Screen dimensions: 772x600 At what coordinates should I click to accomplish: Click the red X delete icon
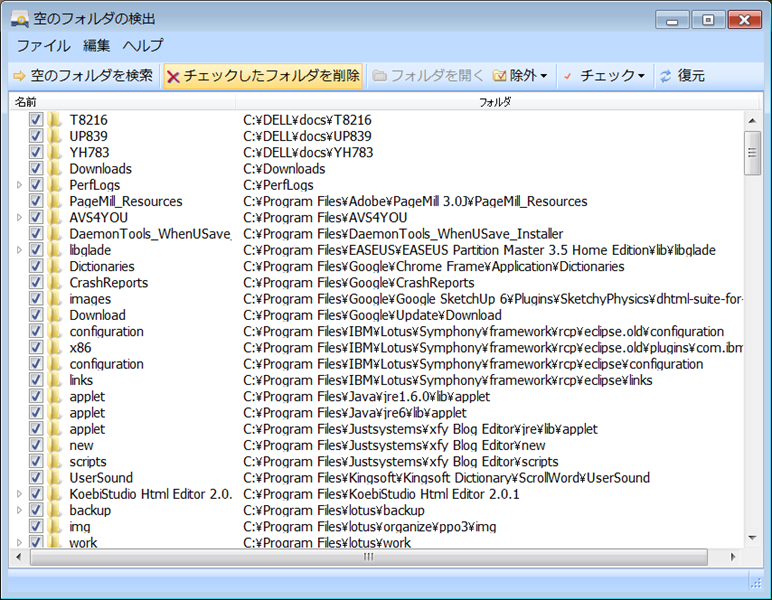(x=173, y=77)
